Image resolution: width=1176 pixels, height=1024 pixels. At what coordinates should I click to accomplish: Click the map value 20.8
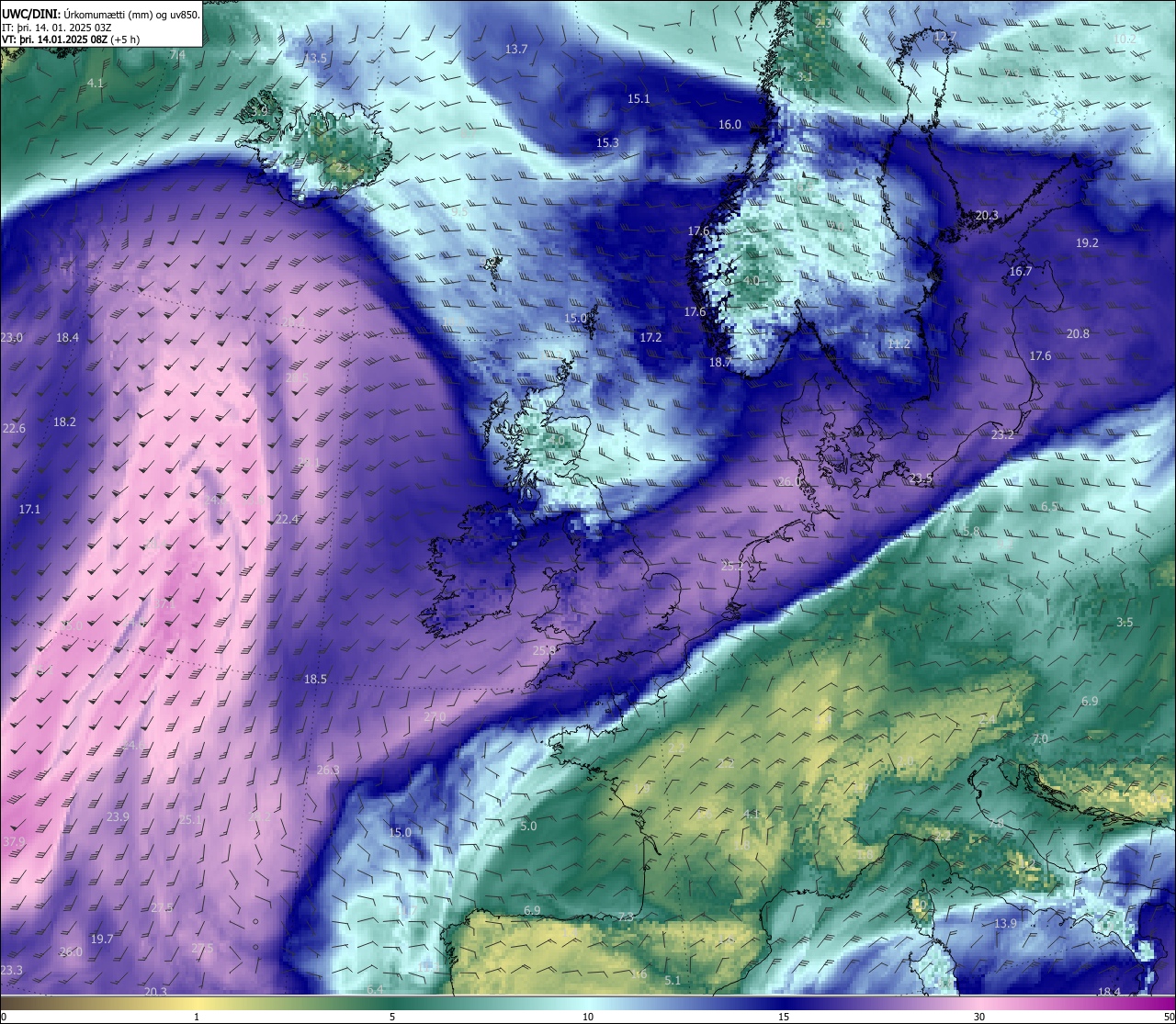1078,333
